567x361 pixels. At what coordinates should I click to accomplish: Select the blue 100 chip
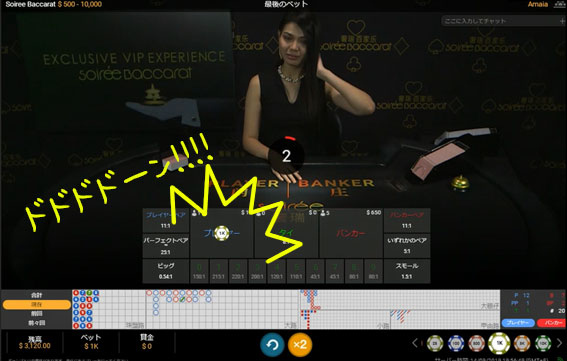coord(456,343)
